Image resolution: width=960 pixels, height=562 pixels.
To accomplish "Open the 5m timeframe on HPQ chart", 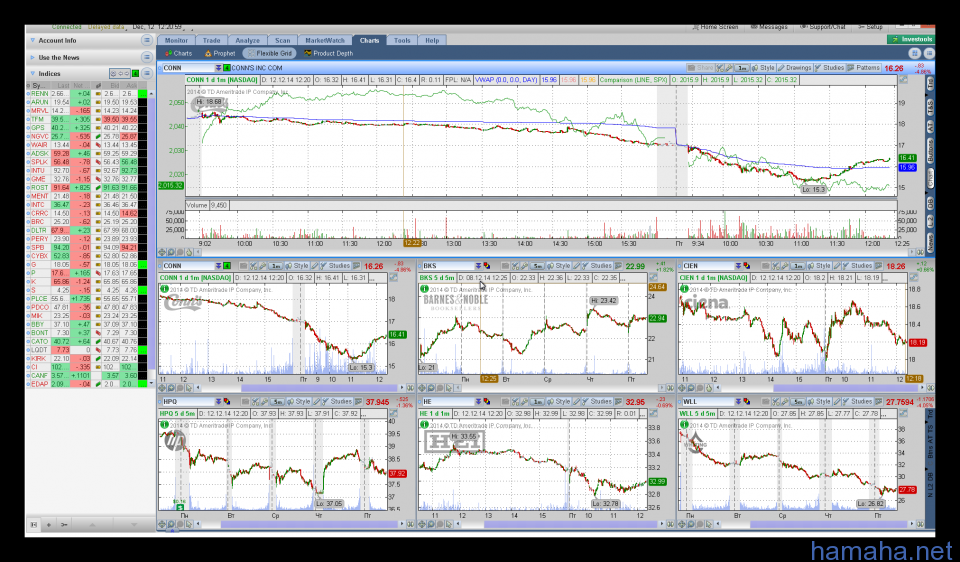I will (277, 402).
